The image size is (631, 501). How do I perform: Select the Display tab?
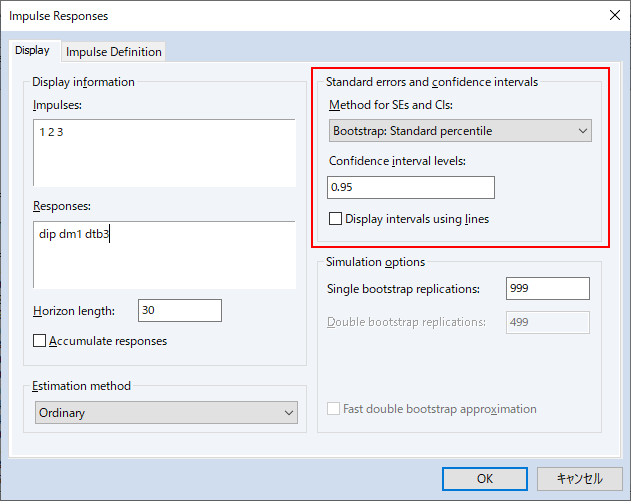tap(33, 51)
